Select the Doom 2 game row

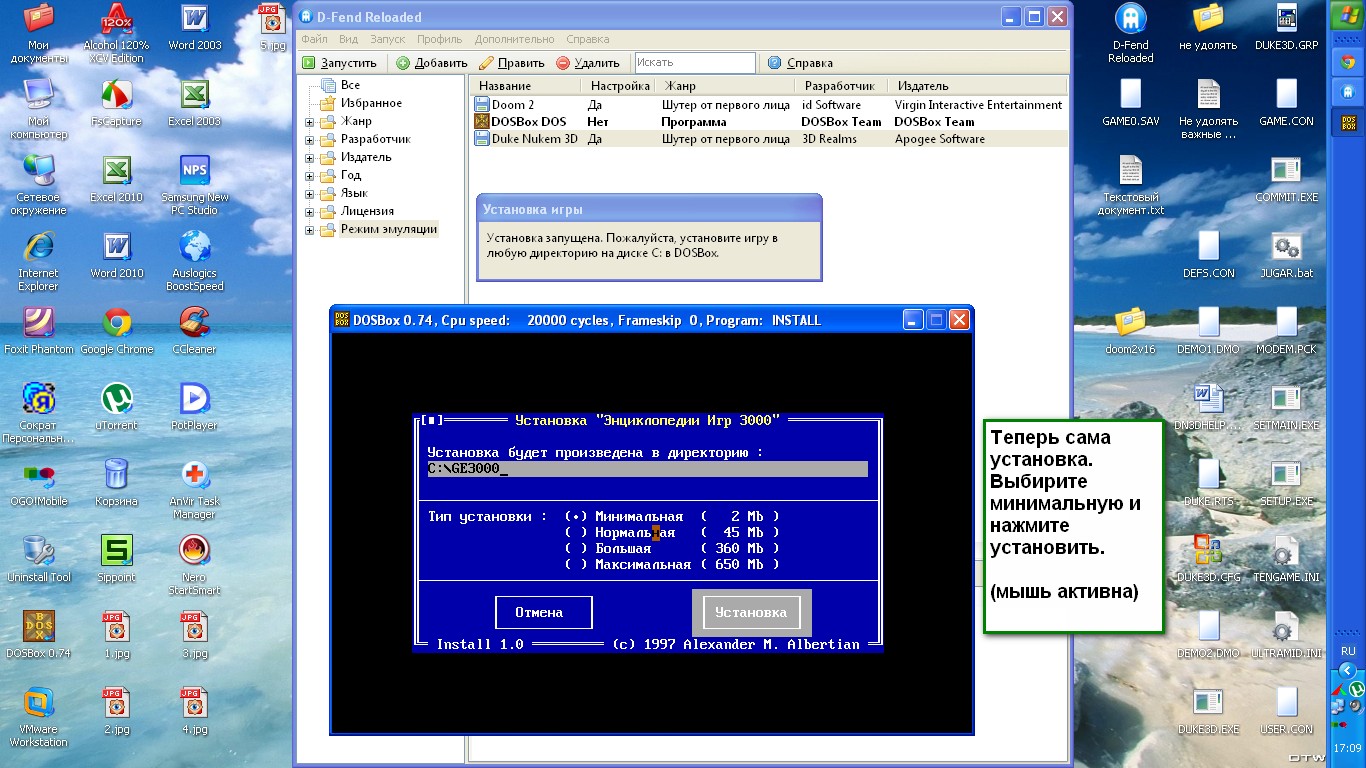(x=769, y=105)
